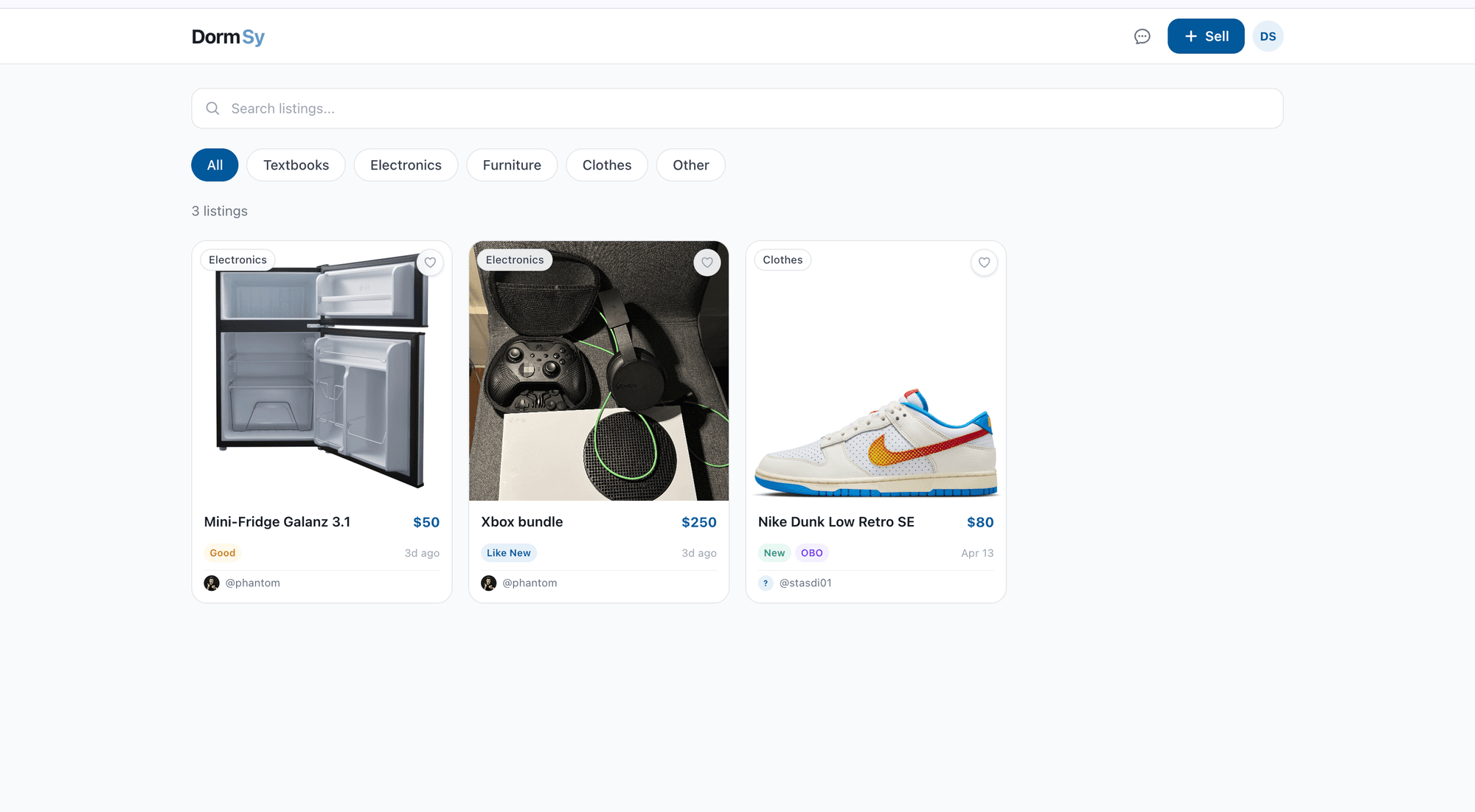Filter by Textbooks category
Image resolution: width=1475 pixels, height=812 pixels.
pyautogui.click(x=296, y=165)
